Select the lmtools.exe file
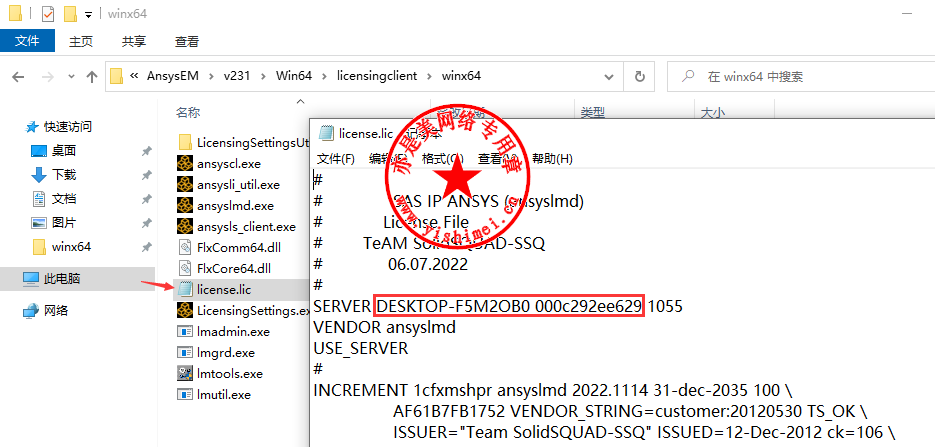Screen dimensions: 935x447 point(220,374)
